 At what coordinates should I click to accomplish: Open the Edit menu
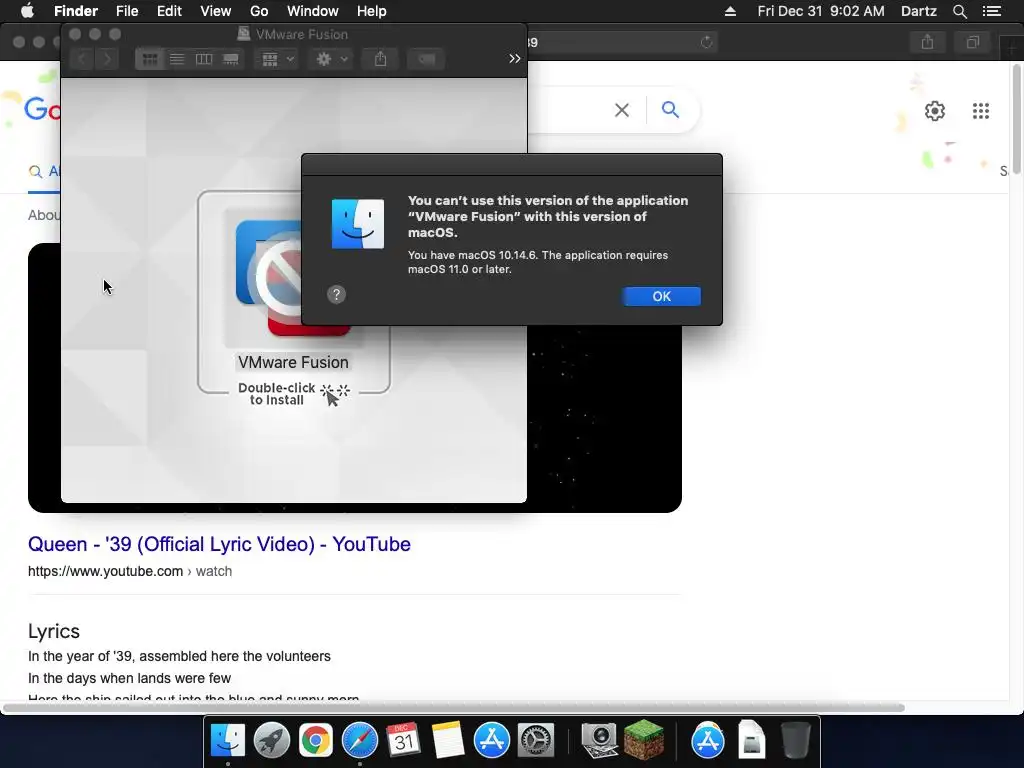pos(169,11)
